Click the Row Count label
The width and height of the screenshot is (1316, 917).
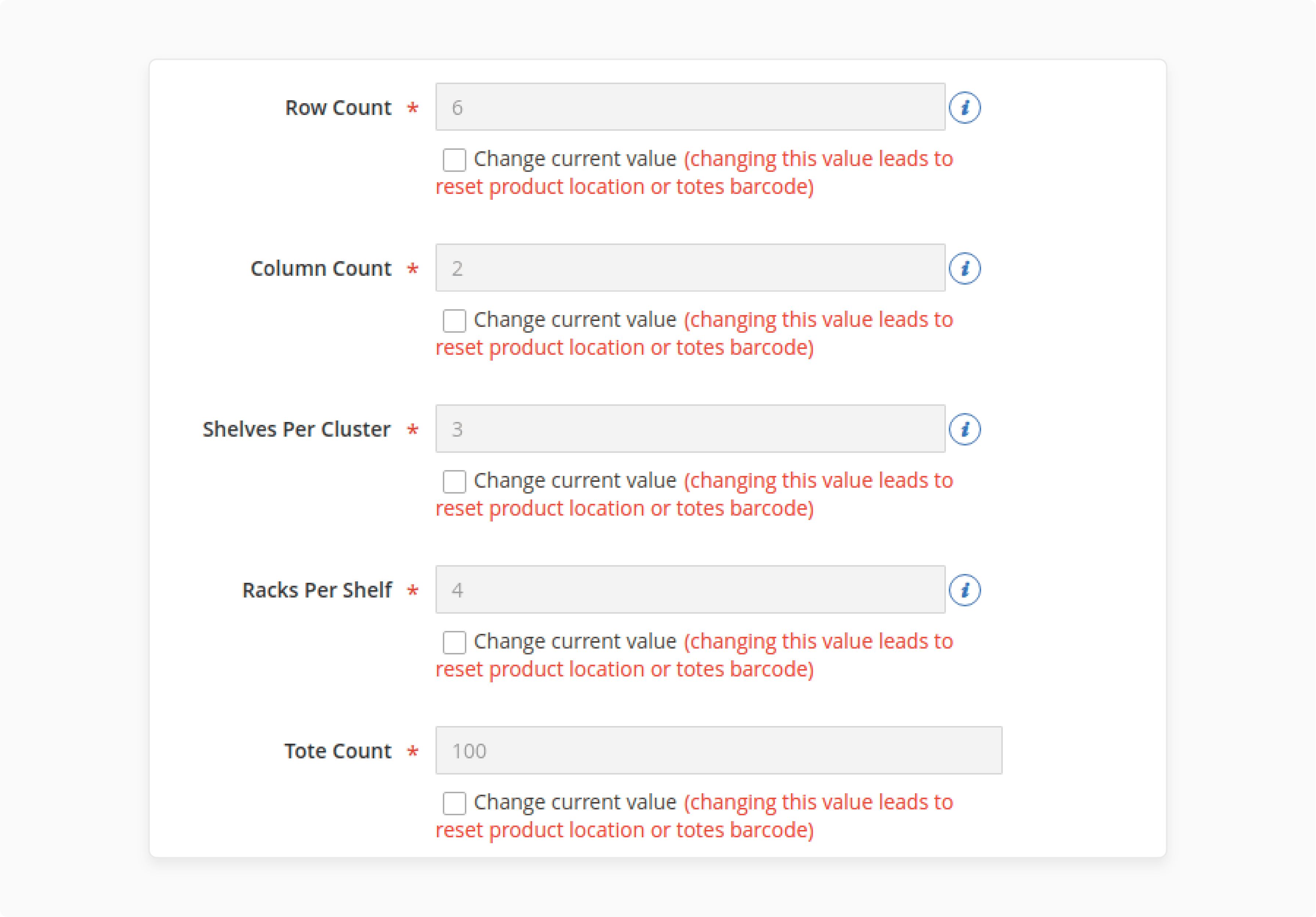tap(338, 108)
